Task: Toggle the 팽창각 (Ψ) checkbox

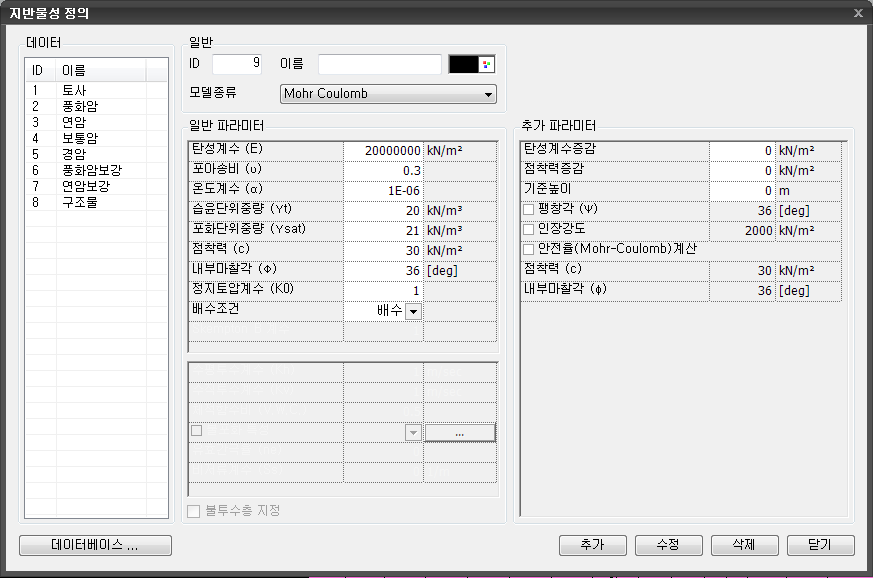Action: (529, 210)
